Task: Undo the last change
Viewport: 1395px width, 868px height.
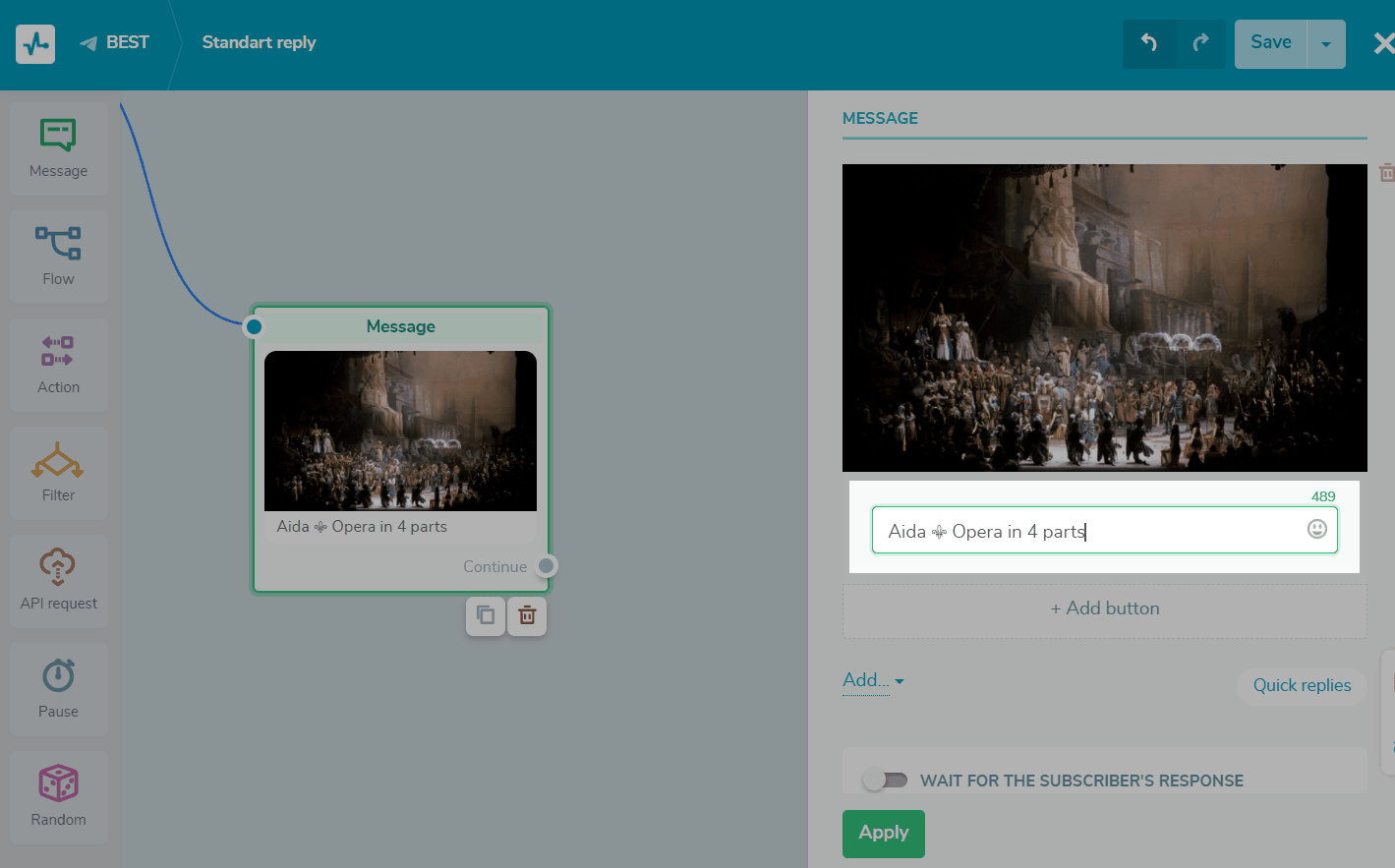Action: click(x=1148, y=43)
